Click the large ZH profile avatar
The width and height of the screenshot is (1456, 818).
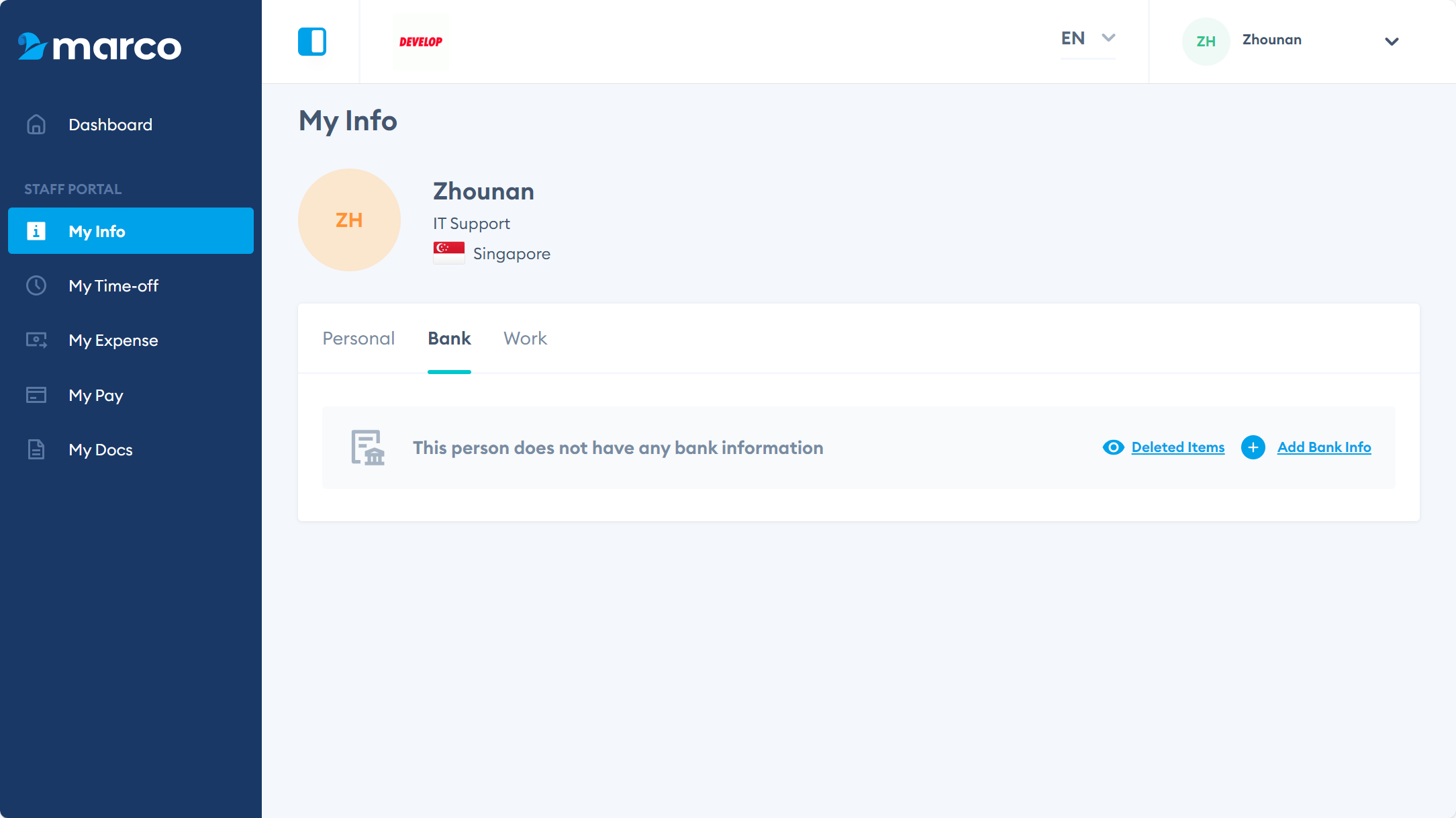[x=349, y=220]
